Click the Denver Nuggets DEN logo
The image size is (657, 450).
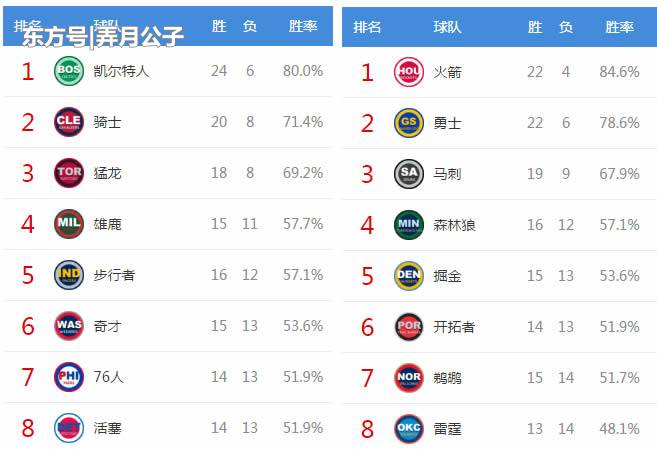408,275
